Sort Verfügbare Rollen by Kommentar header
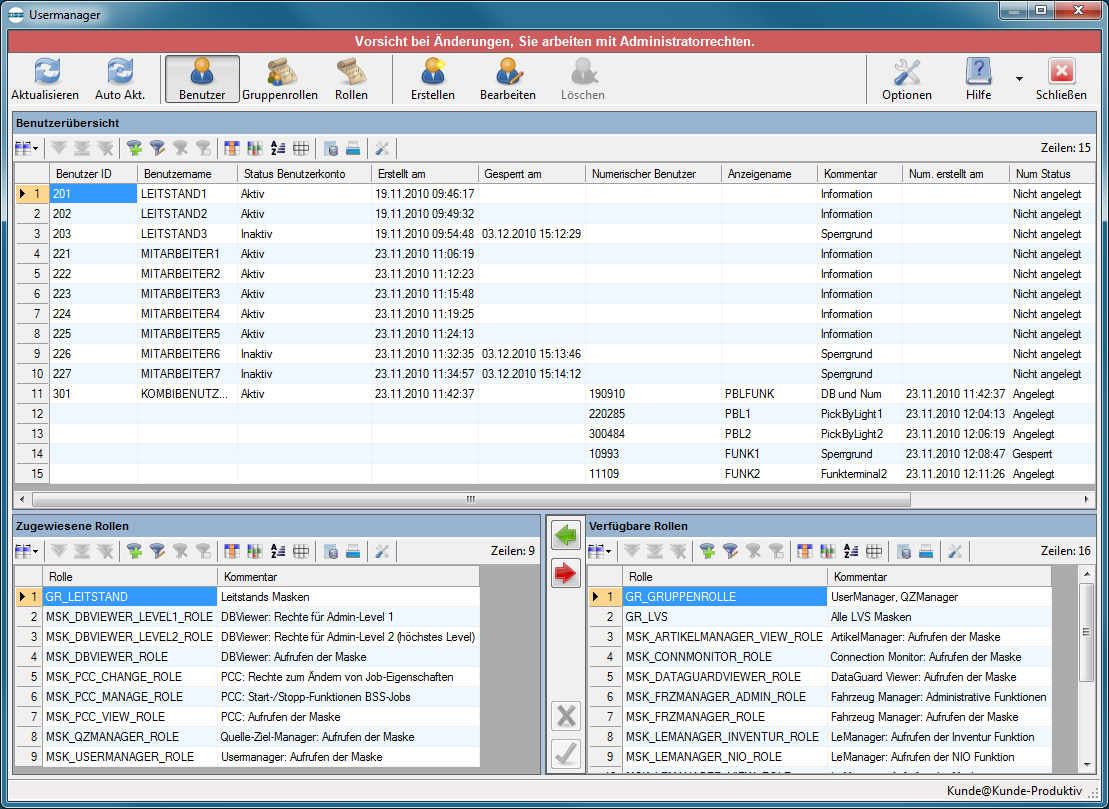Image resolution: width=1109 pixels, height=809 pixels. click(939, 577)
